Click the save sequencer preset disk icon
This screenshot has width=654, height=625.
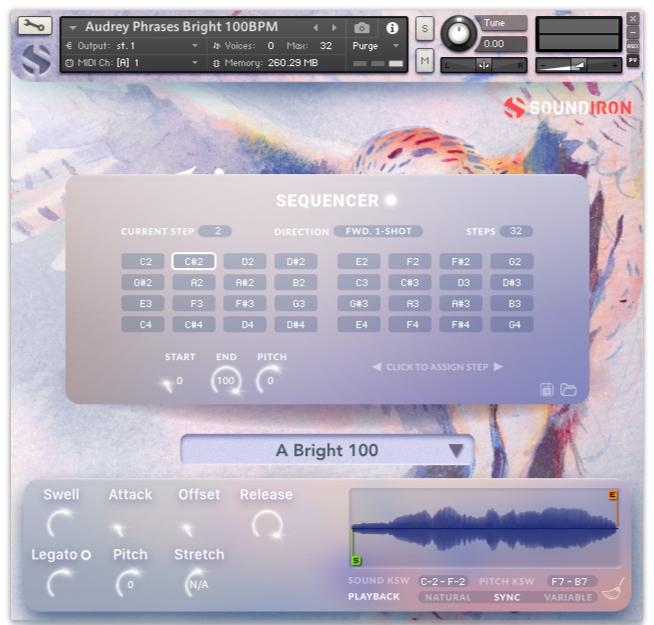tap(547, 389)
